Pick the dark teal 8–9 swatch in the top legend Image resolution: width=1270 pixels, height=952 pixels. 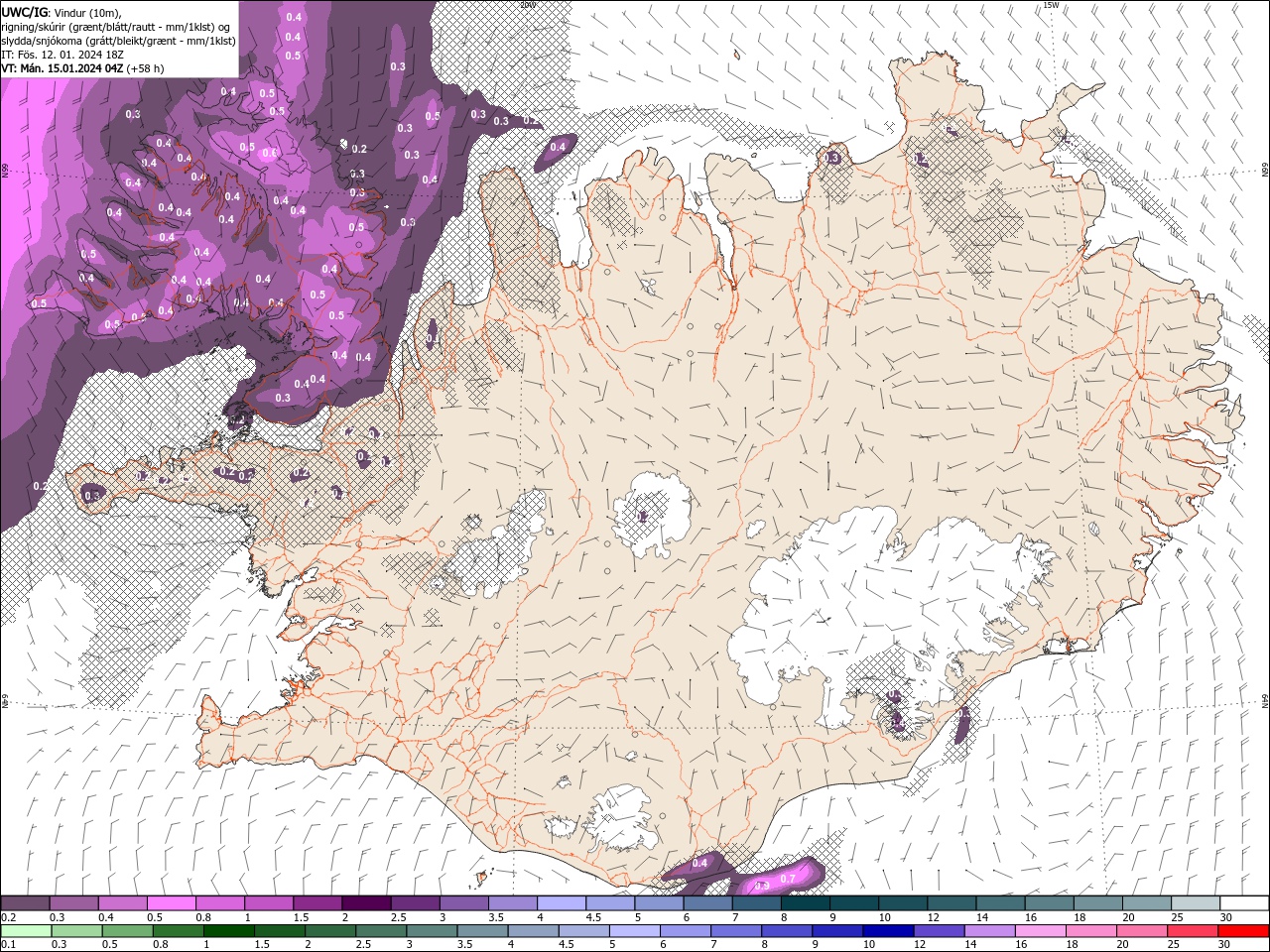[805, 903]
